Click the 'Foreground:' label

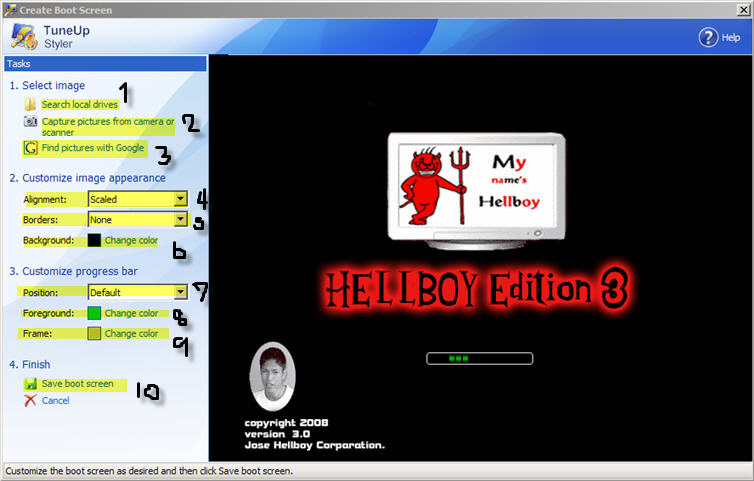coord(49,313)
